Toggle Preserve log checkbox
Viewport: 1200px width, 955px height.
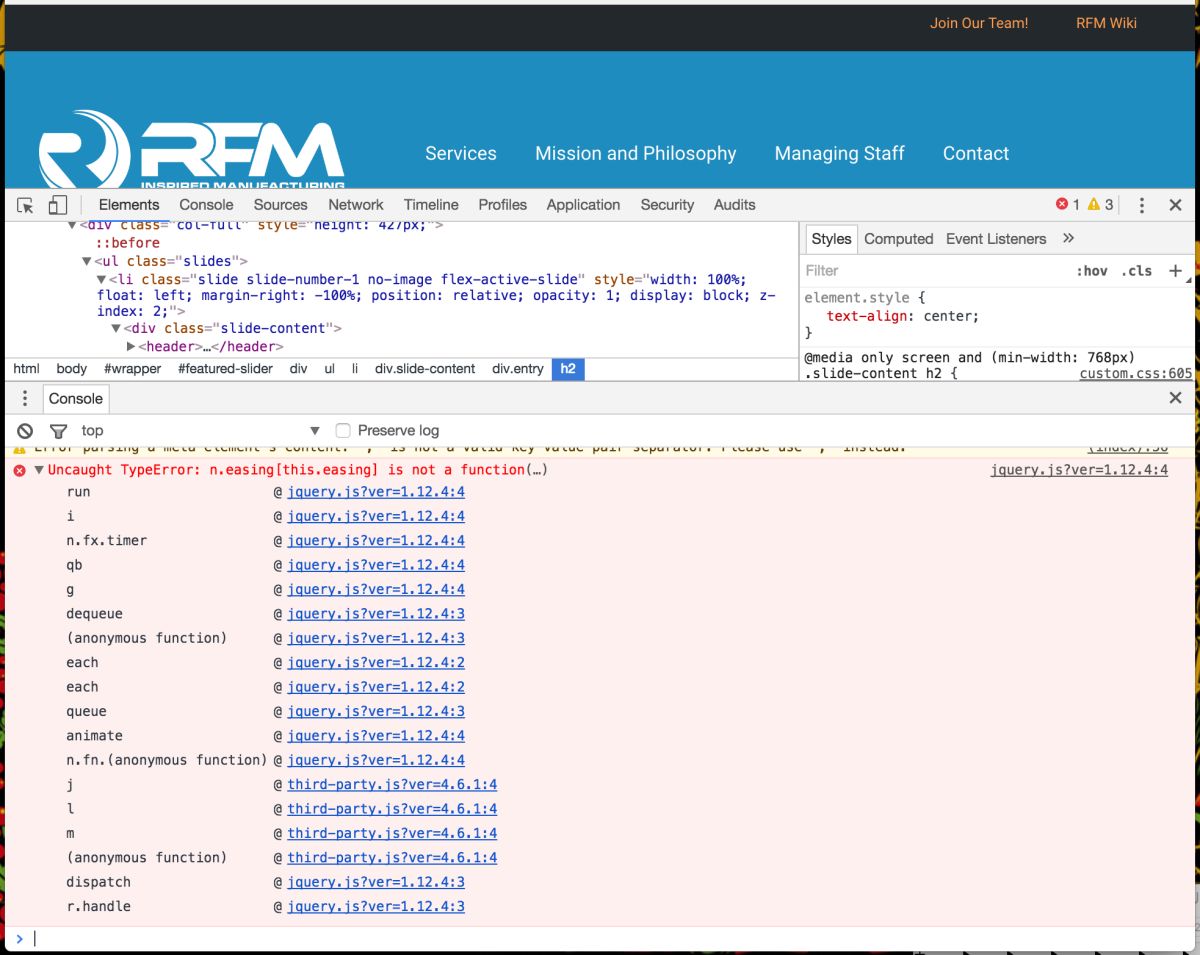tap(343, 431)
